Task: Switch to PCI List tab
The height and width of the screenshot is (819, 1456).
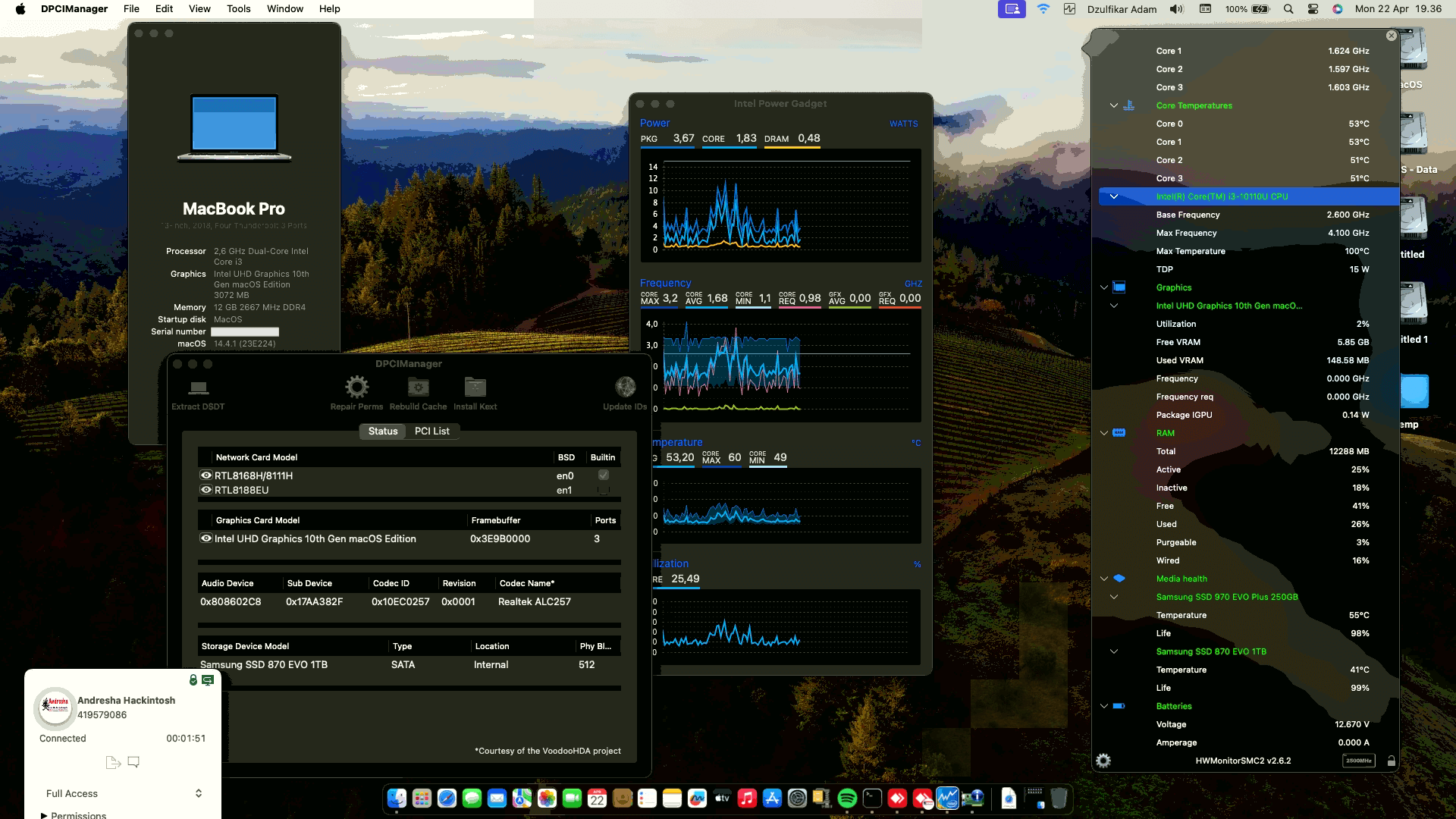Action: (x=431, y=431)
